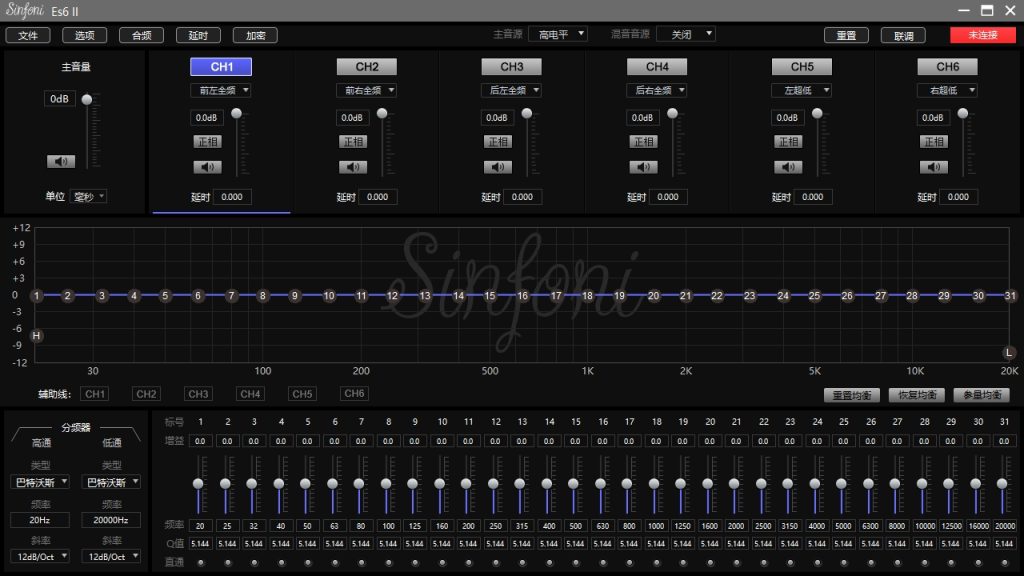The height and width of the screenshot is (576, 1024).
Task: Toggle CH4 正相 phase button
Action: point(644,142)
